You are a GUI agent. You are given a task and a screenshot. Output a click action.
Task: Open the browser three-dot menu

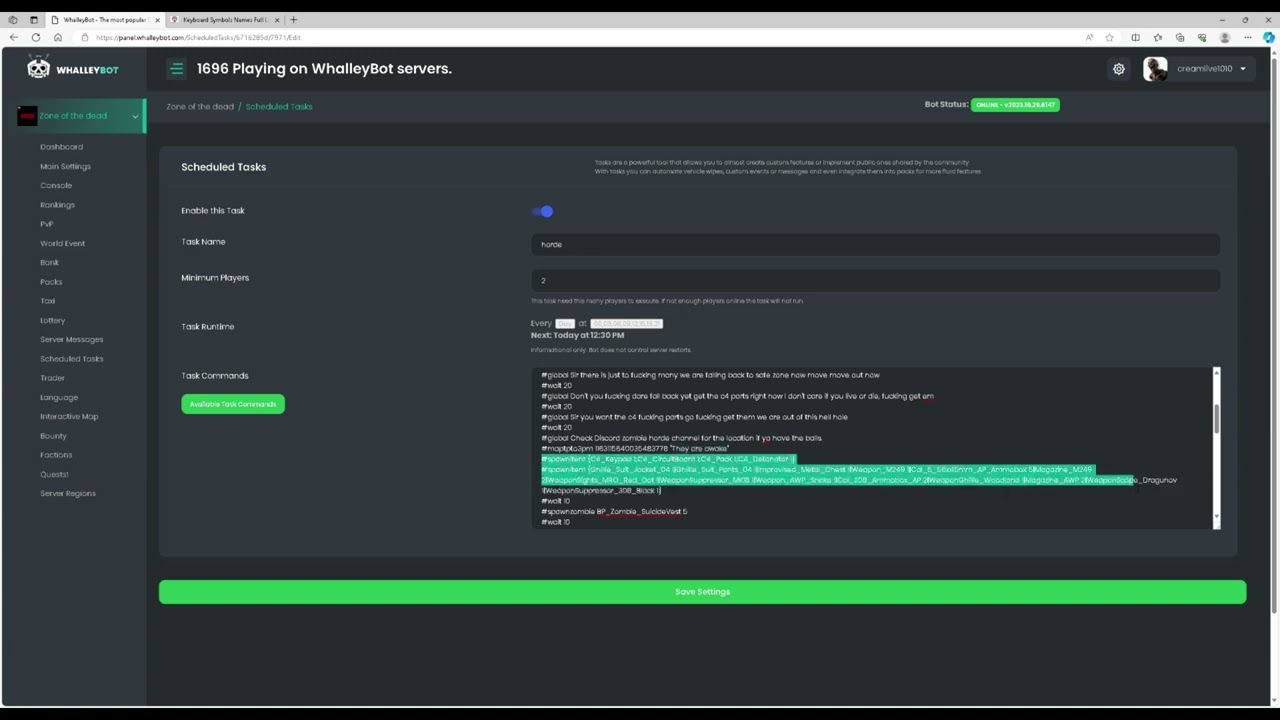(1247, 38)
